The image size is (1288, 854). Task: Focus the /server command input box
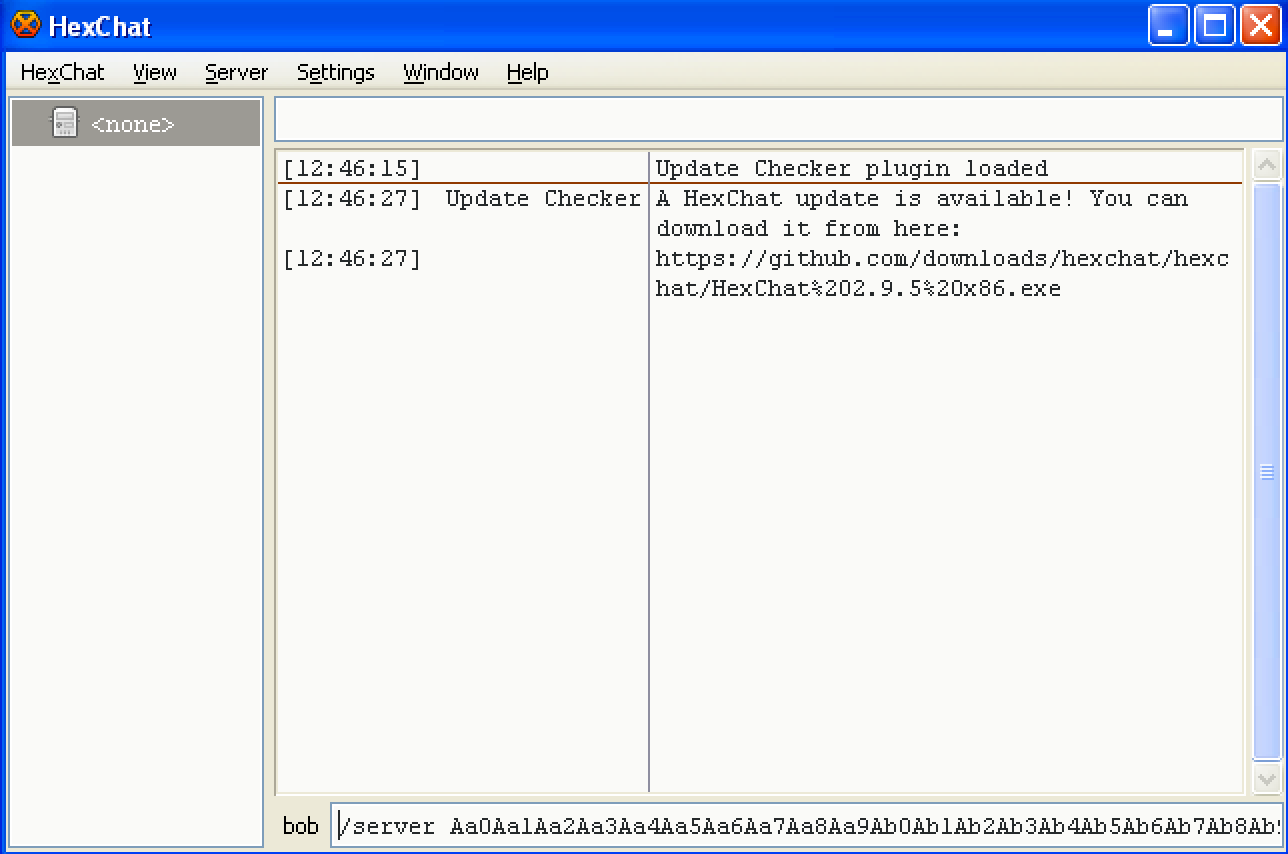click(806, 826)
